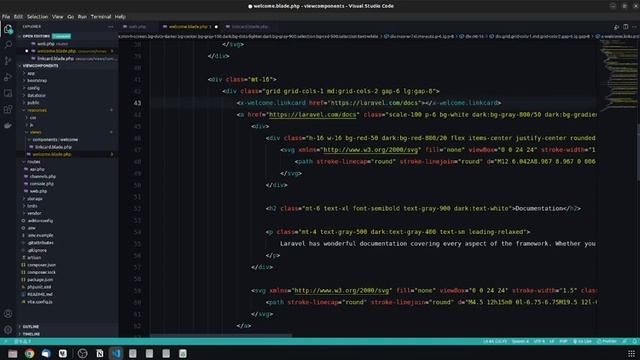
Task: Click the split editor right icon
Action: click(x=626, y=27)
